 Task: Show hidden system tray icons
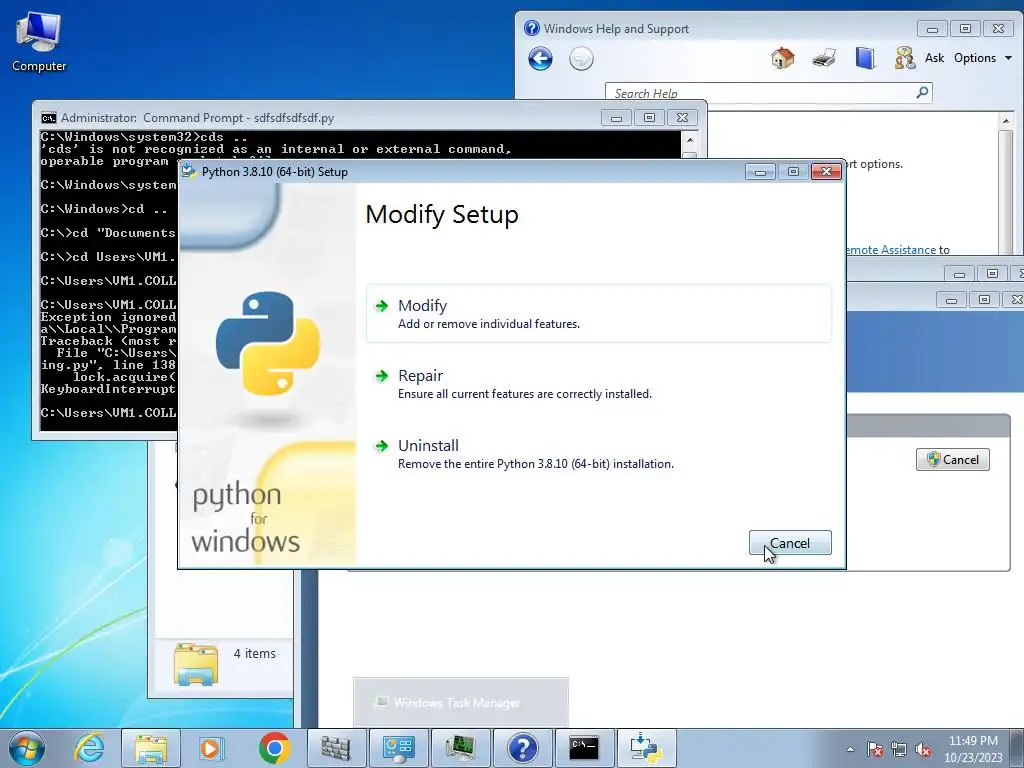[850, 749]
